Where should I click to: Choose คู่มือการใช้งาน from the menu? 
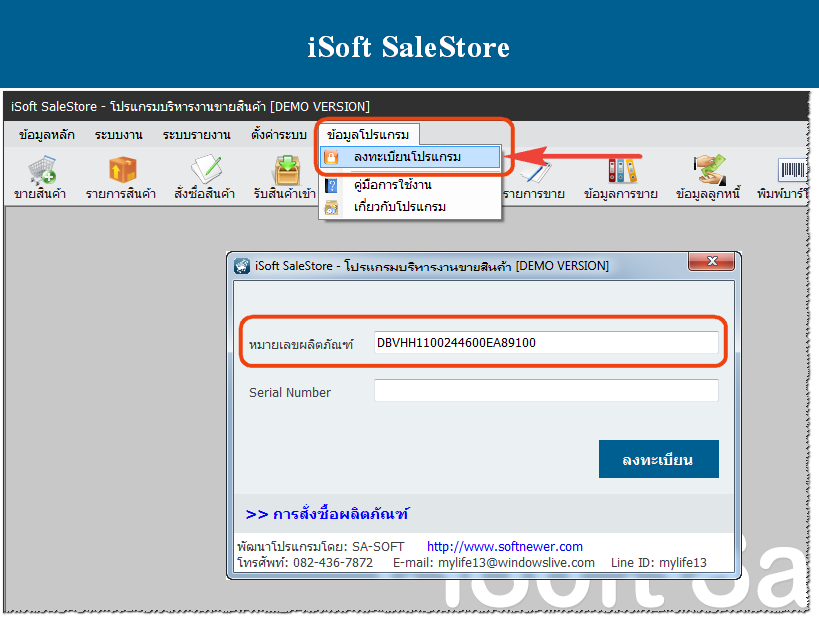point(411,185)
